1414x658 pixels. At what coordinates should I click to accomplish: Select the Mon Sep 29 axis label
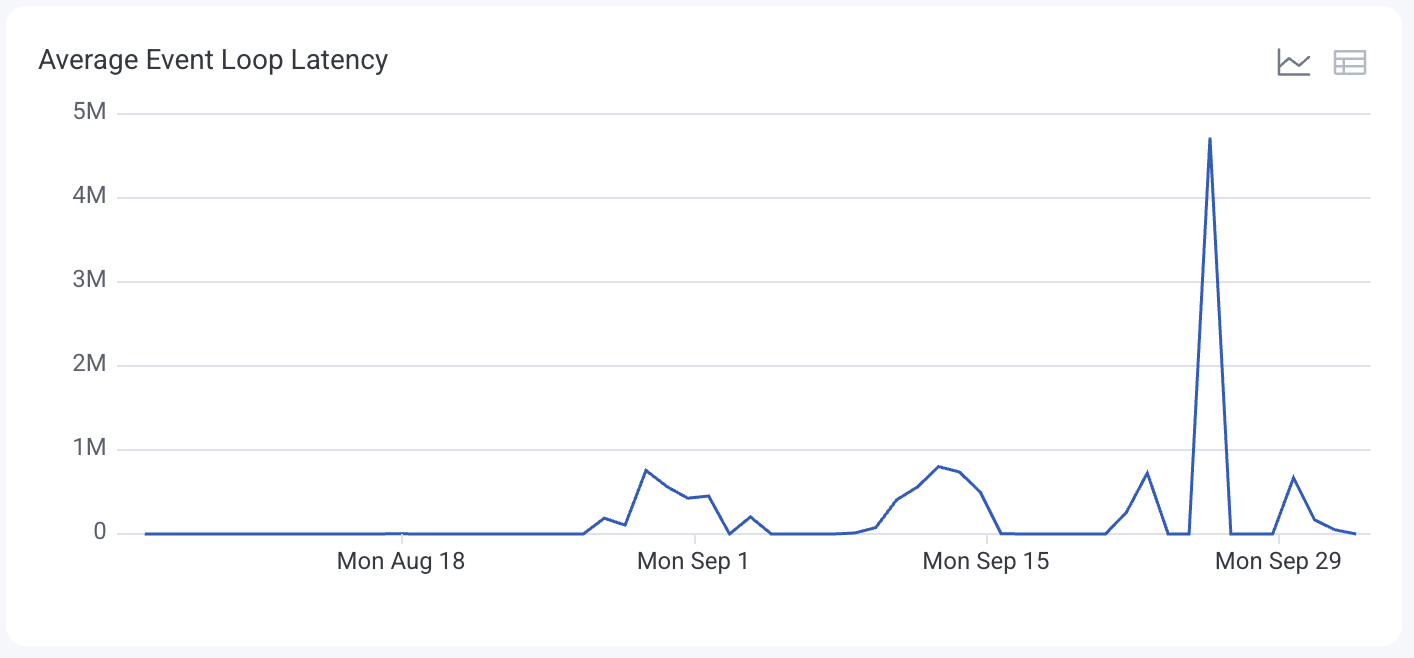[x=1278, y=561]
